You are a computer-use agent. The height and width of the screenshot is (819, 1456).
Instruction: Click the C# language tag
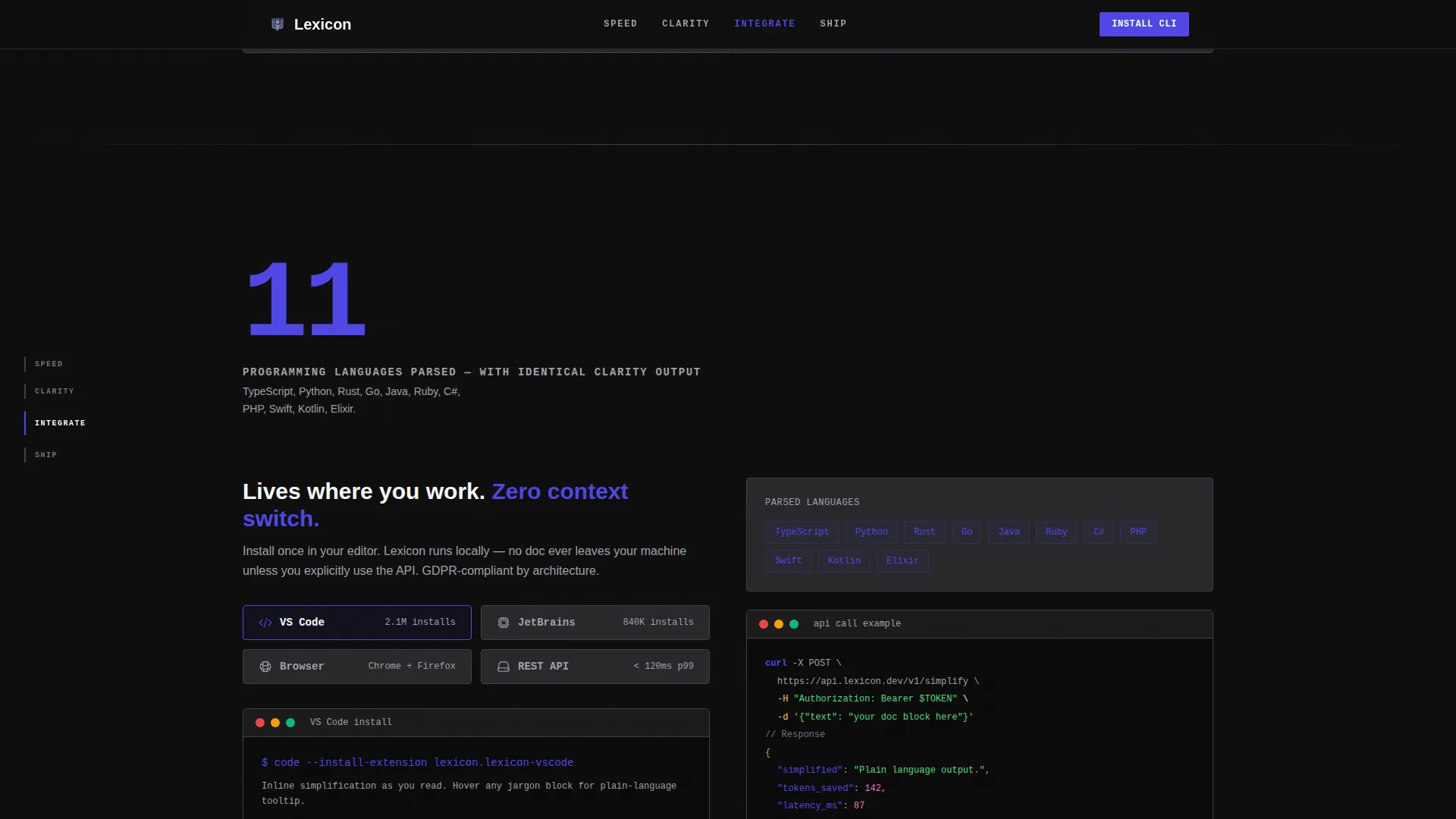pyautogui.click(x=1099, y=532)
